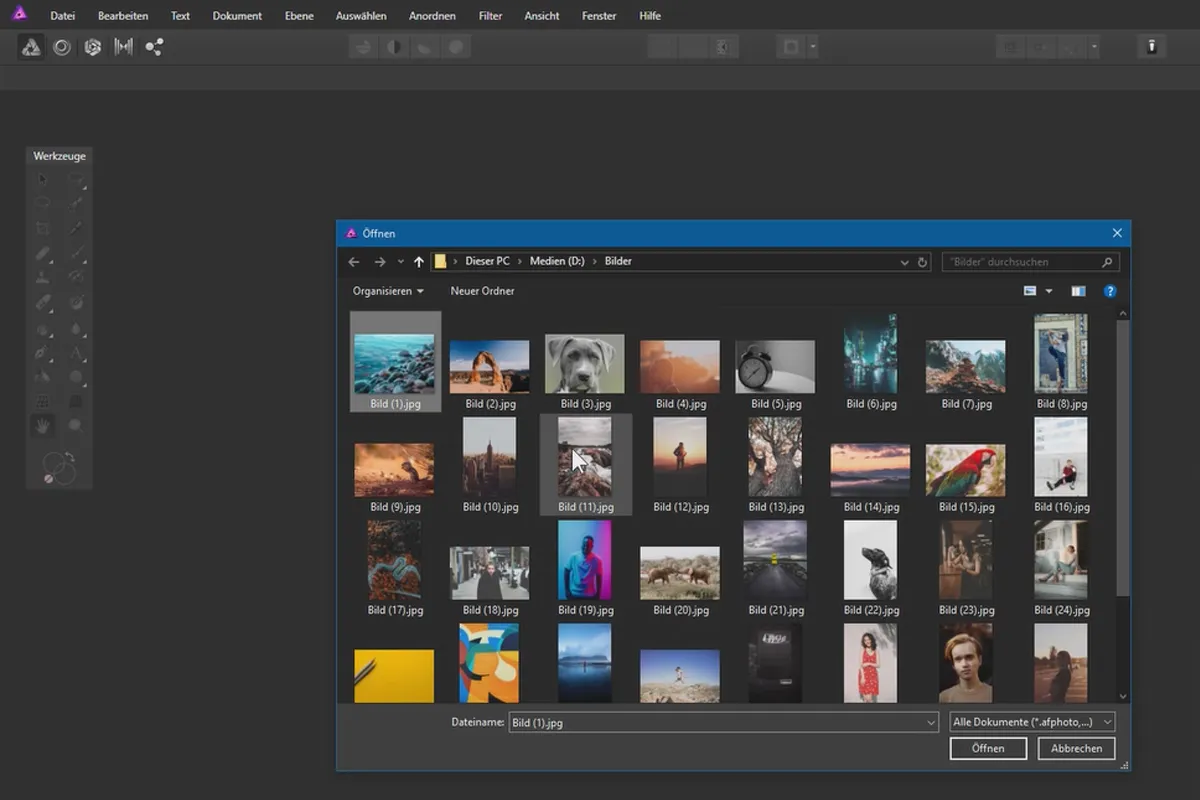Toggle the Quick Mask button in toolbar

792,47
